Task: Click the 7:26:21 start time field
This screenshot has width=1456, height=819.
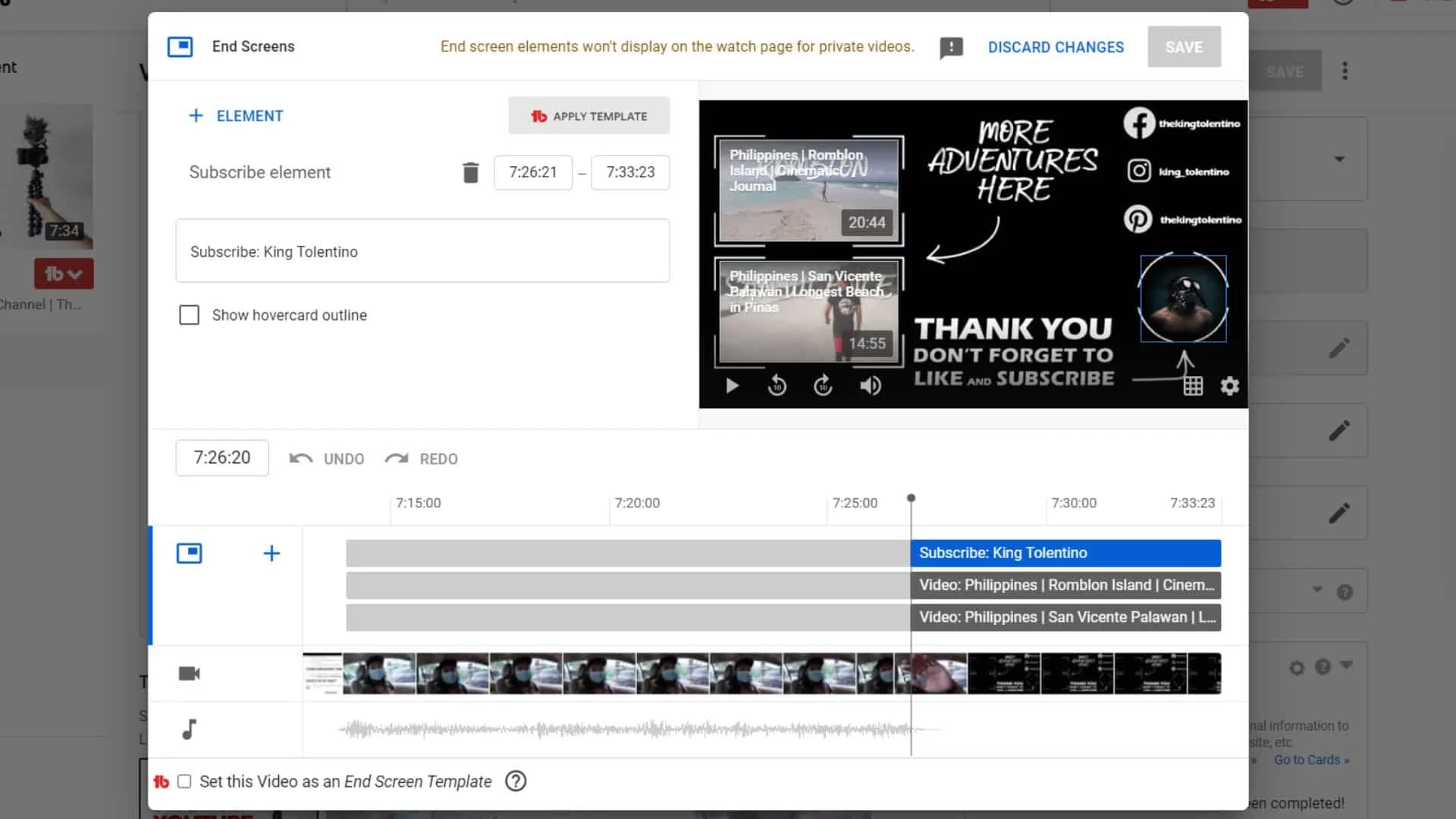Action: coord(532,173)
